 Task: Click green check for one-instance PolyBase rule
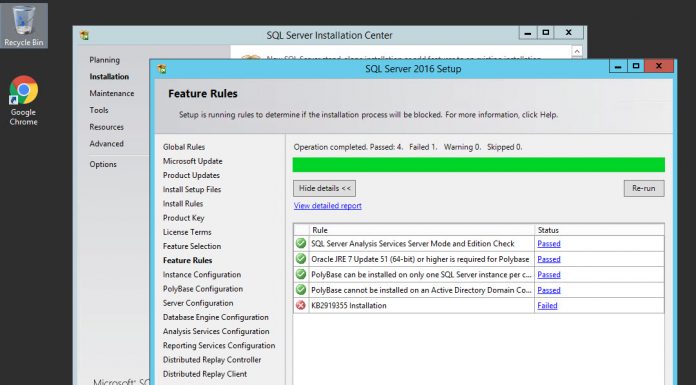tap(301, 274)
